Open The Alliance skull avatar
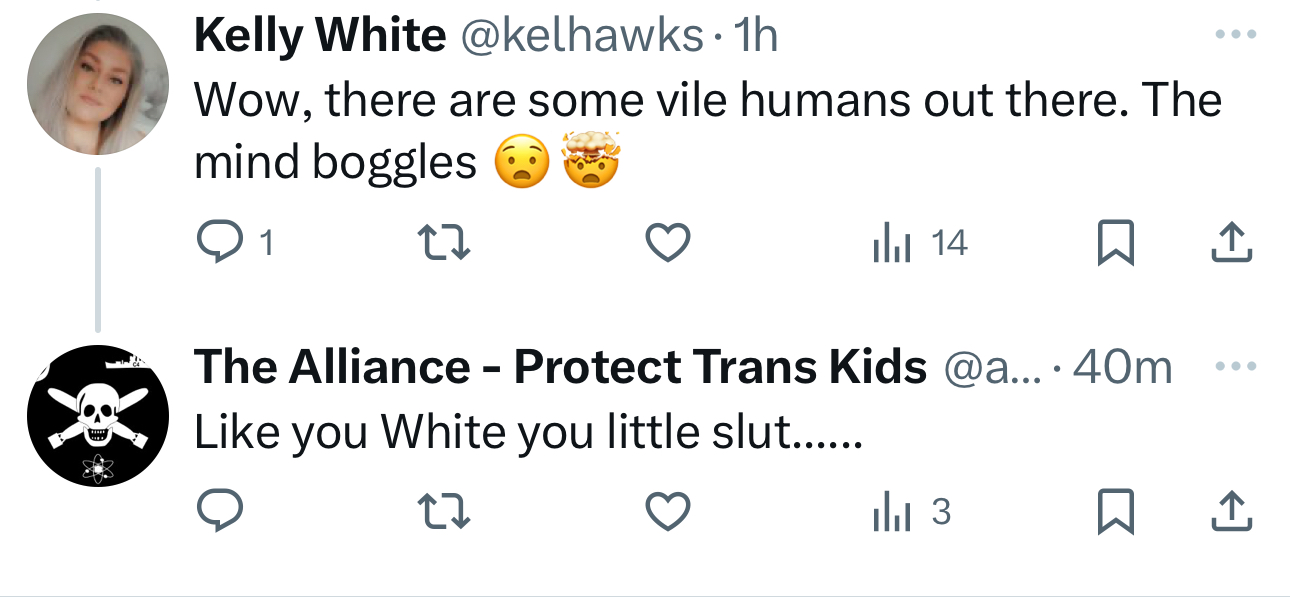Viewport: 1290px width, 599px height. pos(97,416)
